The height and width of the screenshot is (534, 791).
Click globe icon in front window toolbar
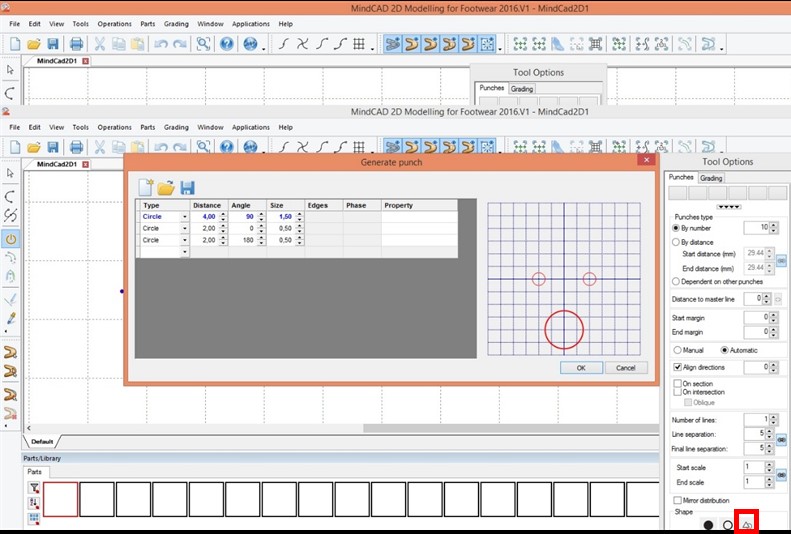click(250, 147)
